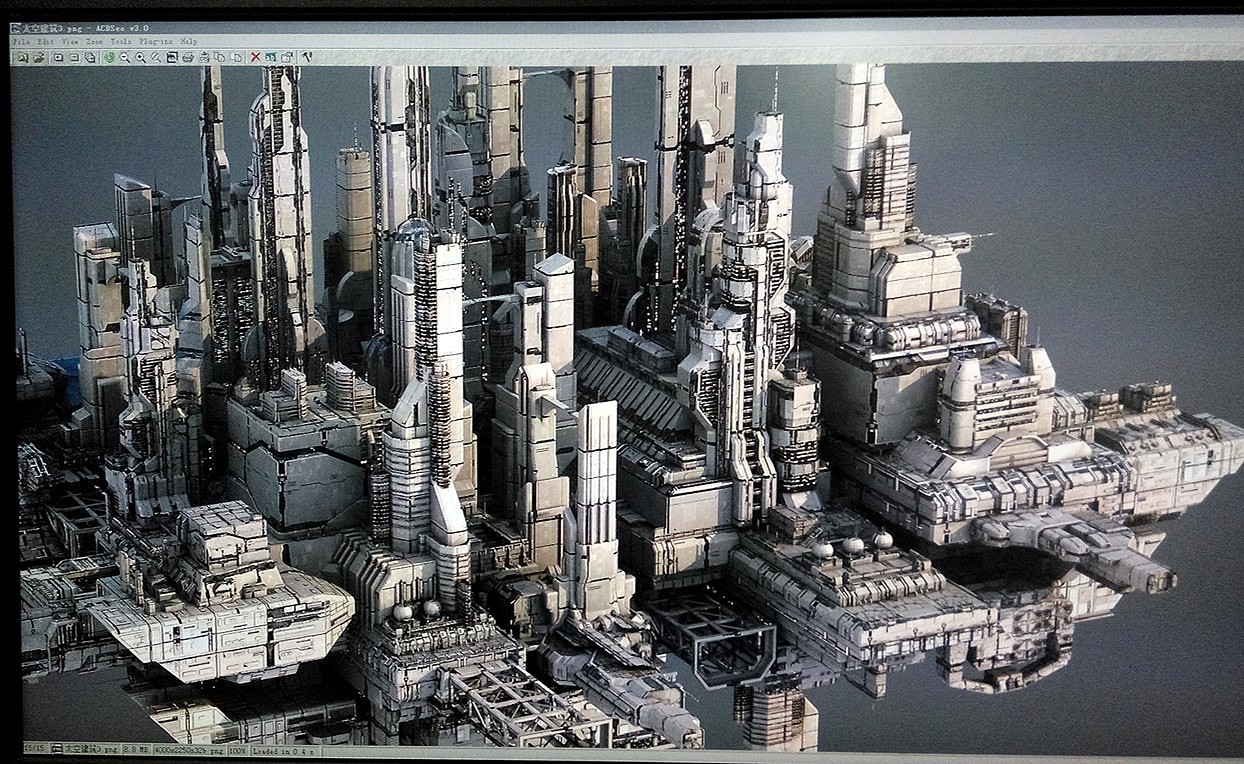1244x764 pixels.
Task: Click the Browse toolbar icon
Action: coord(23,58)
